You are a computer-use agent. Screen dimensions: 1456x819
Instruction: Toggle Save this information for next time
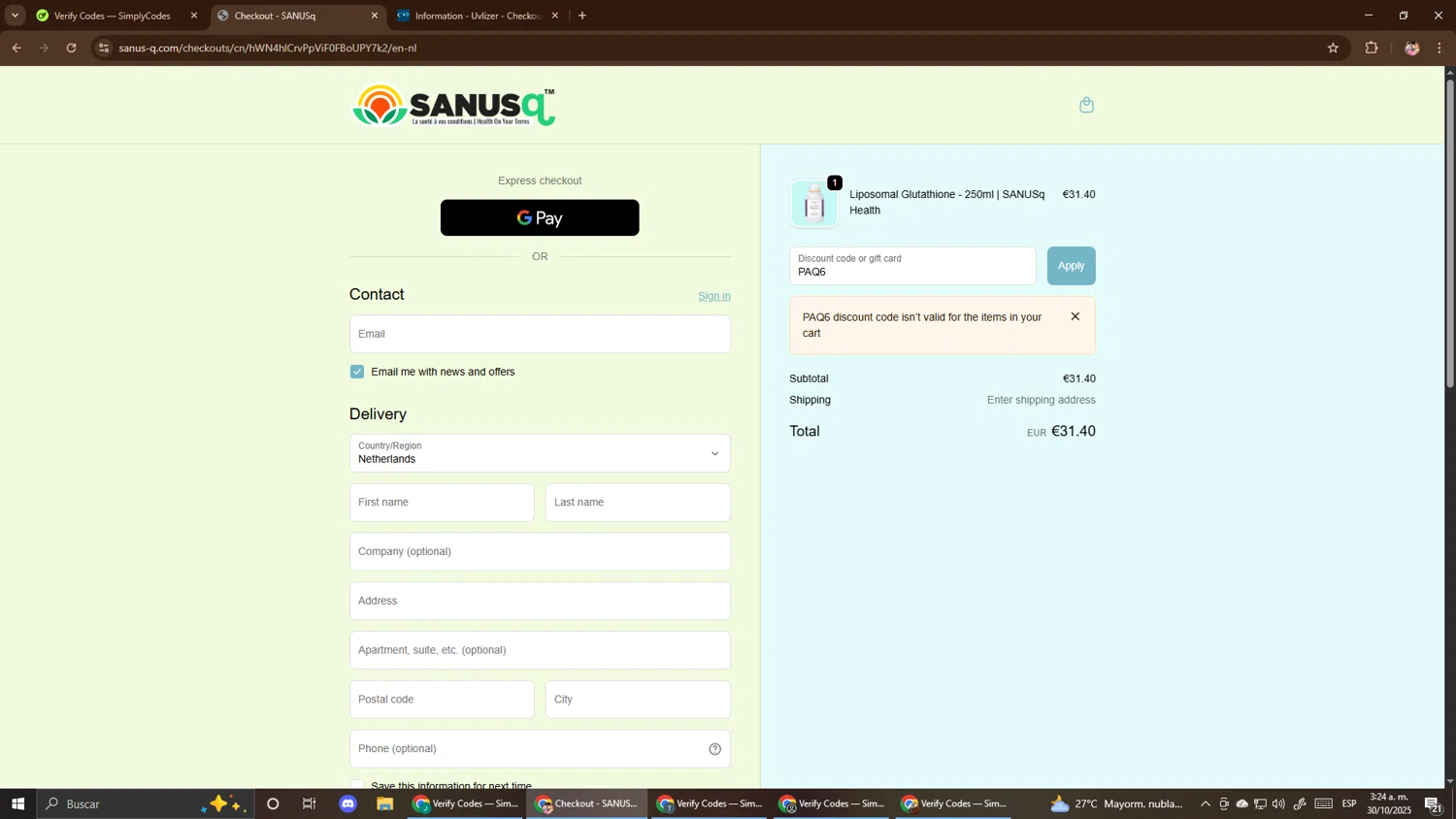(x=357, y=786)
